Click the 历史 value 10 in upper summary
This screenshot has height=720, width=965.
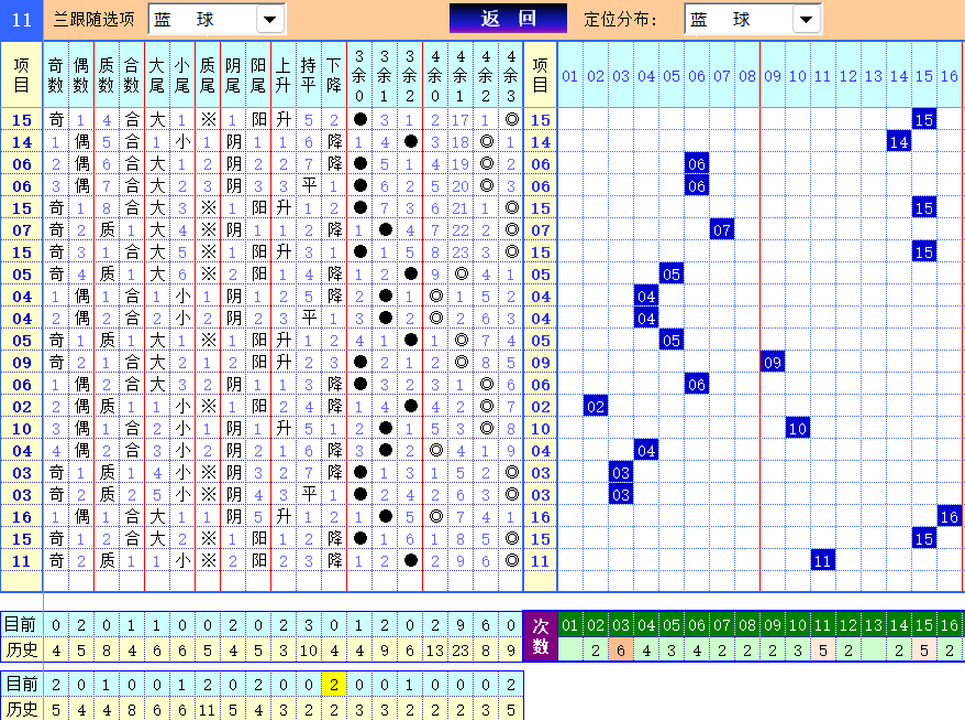[x=308, y=650]
